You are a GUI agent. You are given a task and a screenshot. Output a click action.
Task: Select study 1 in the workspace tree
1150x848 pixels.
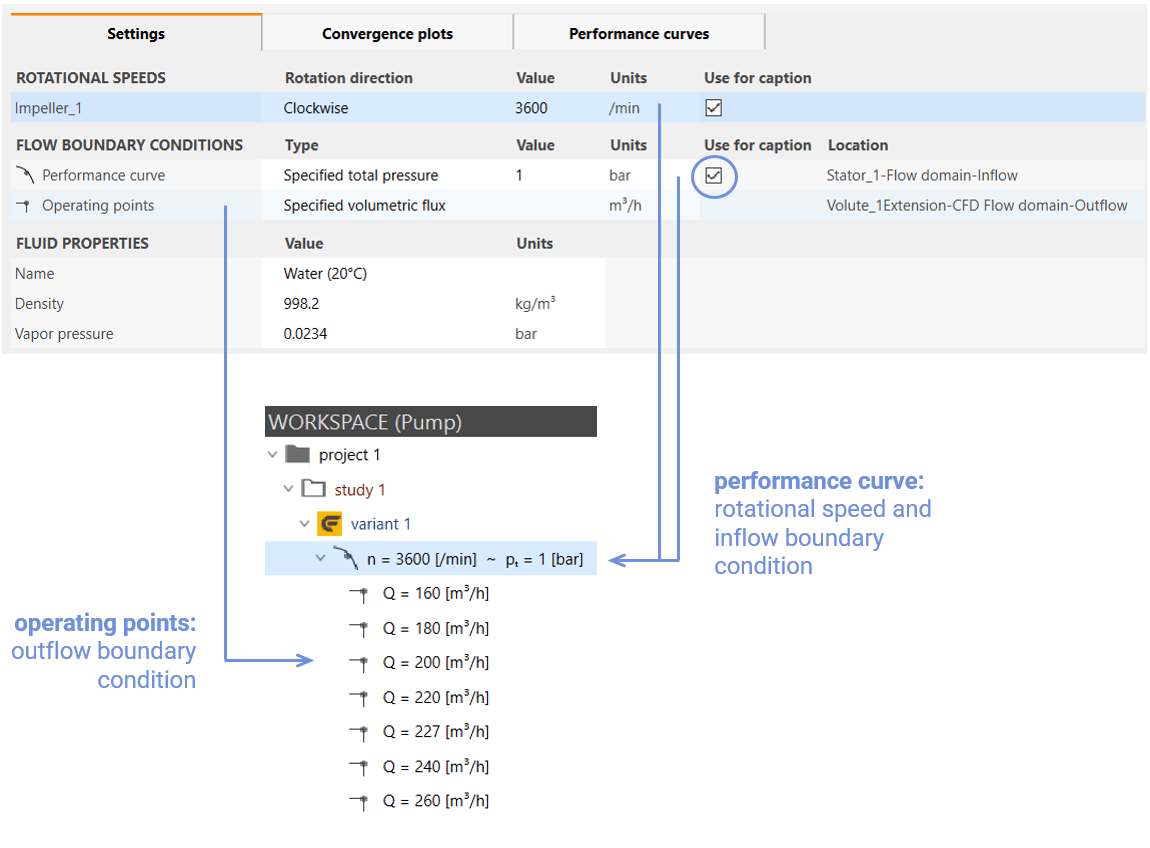pos(359,489)
